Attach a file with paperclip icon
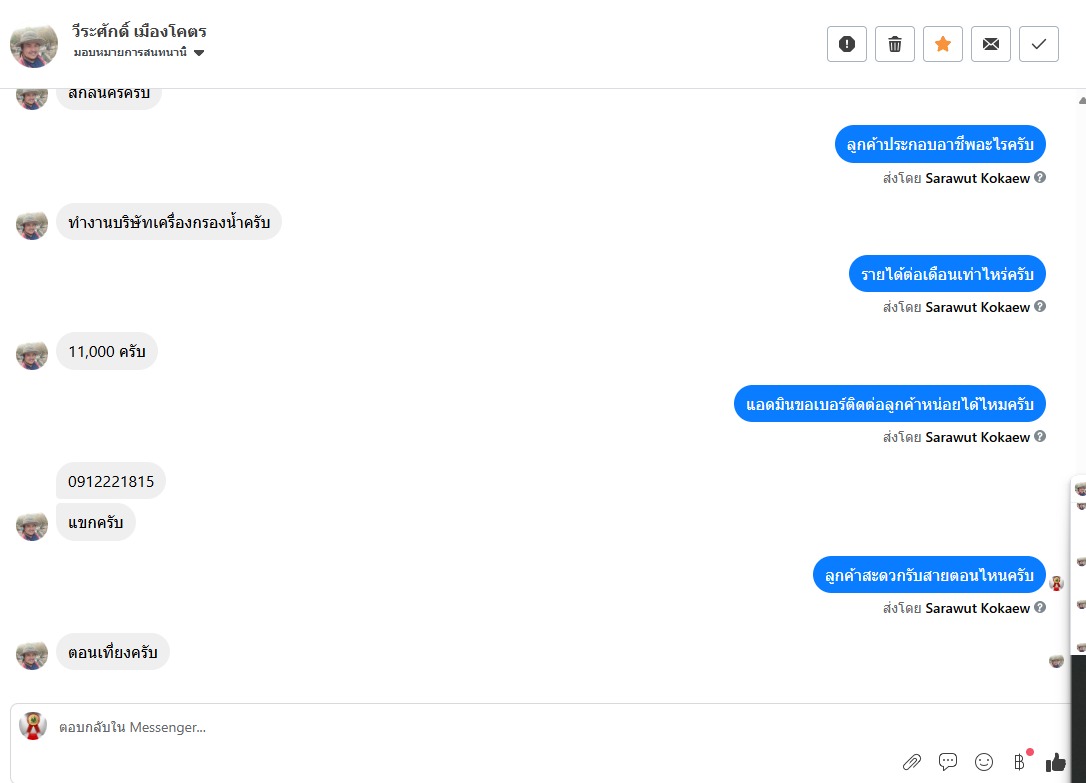The image size is (1086, 783). pos(911,762)
